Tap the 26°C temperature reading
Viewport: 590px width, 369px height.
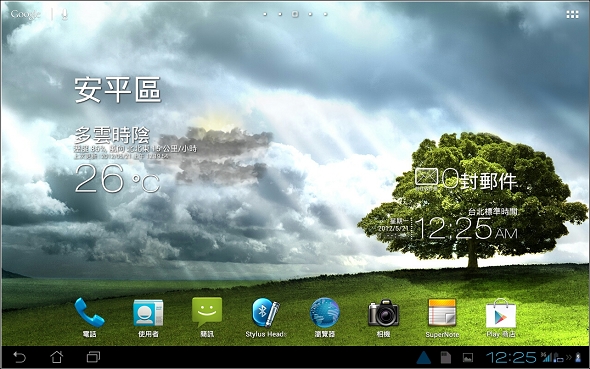(117, 178)
